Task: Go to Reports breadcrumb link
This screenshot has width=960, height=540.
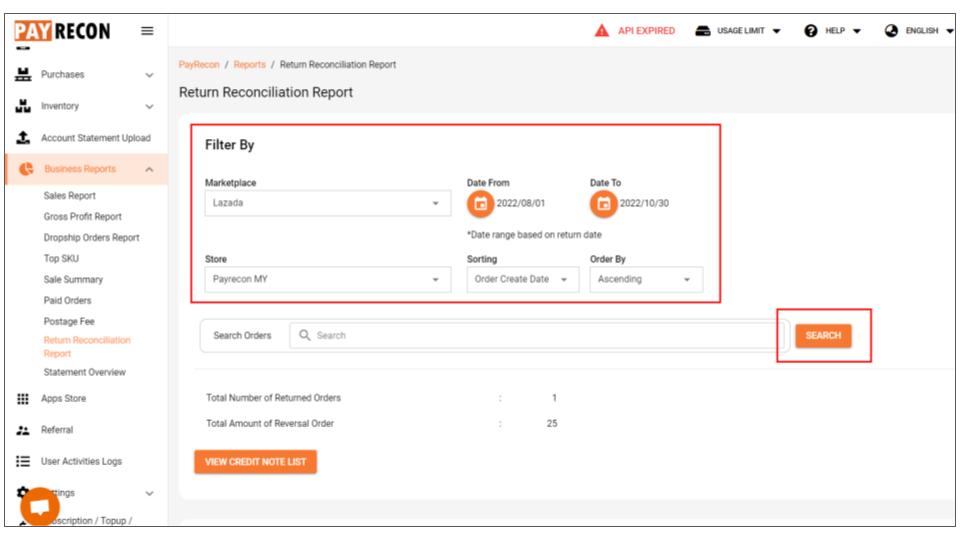Action: click(249, 64)
